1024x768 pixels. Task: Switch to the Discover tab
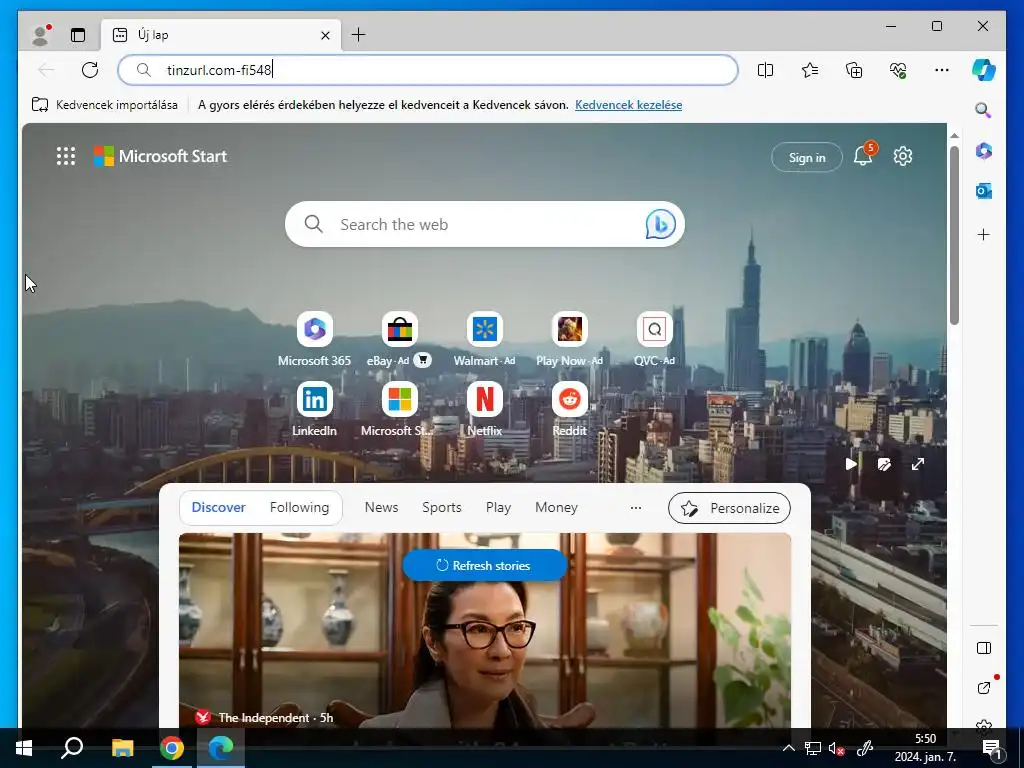coord(218,507)
